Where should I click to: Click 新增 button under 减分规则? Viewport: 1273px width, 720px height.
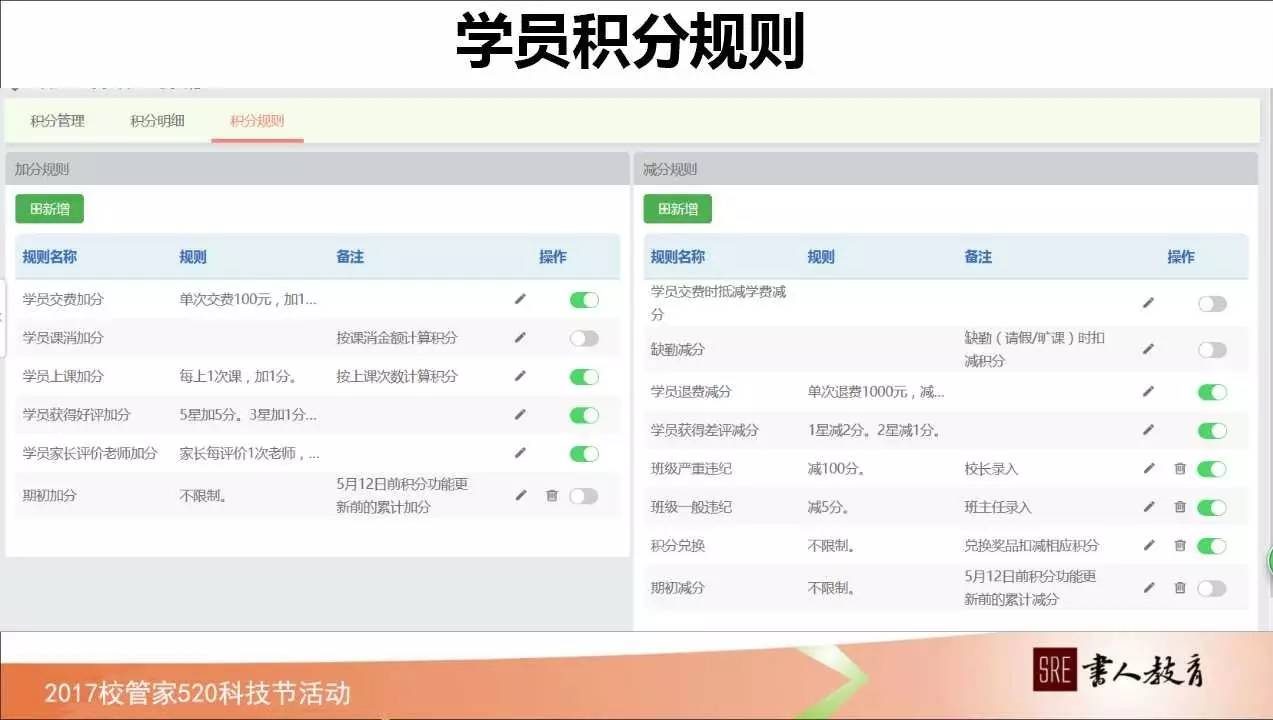click(678, 208)
